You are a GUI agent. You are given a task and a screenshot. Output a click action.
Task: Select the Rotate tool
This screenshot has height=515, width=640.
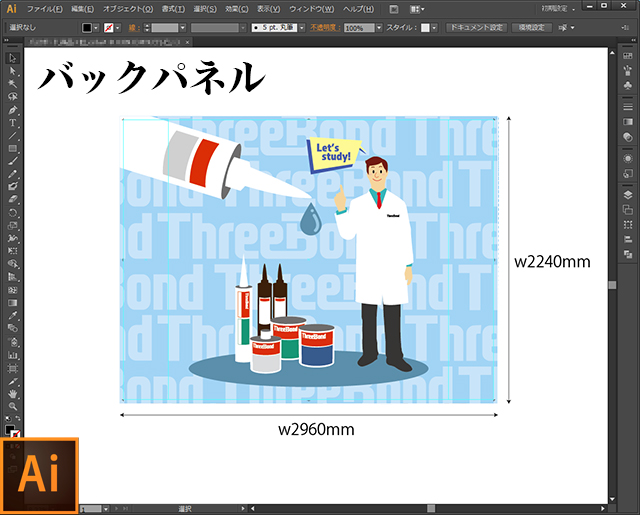tap(12, 213)
